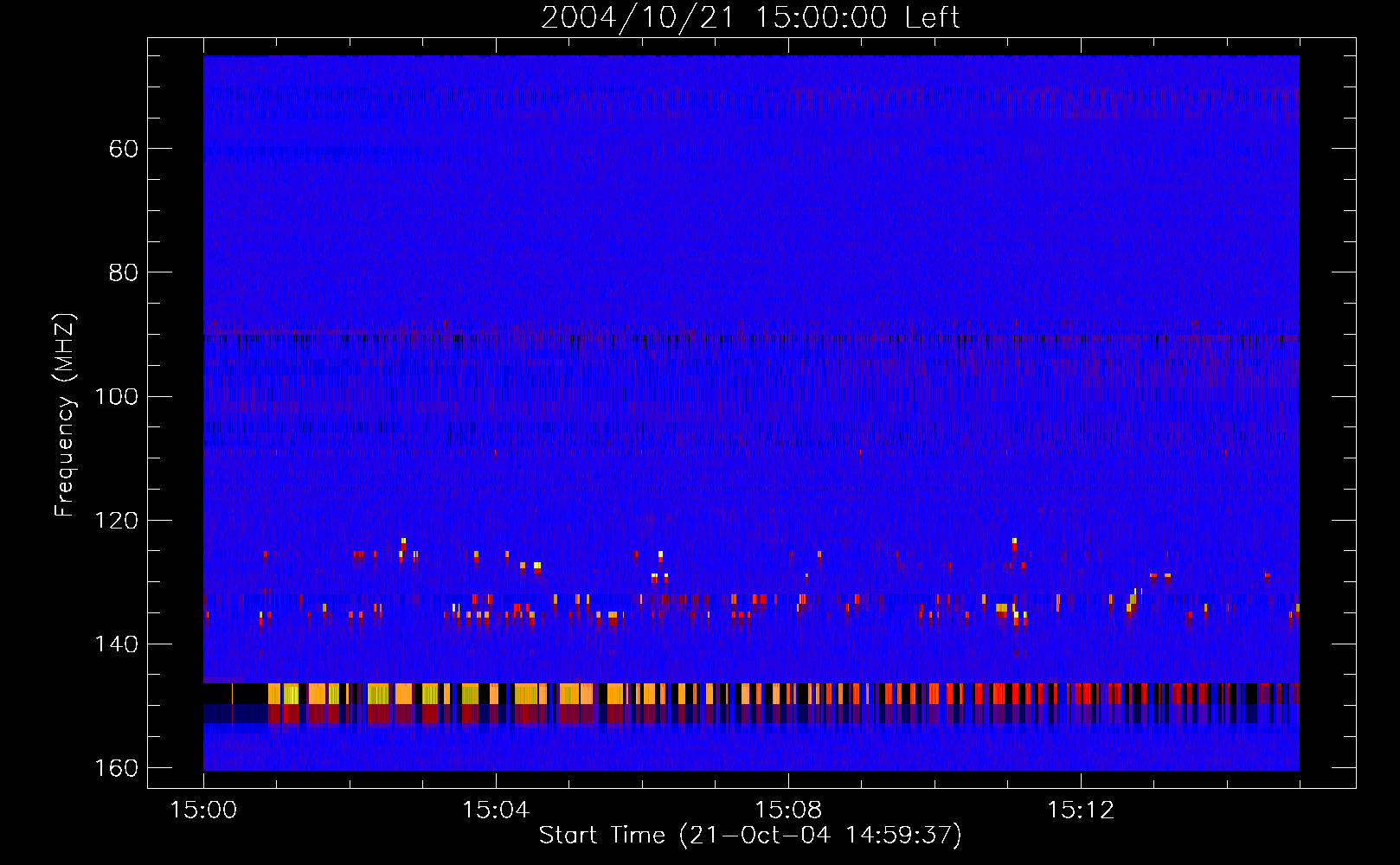Click the 'Start Time (21-Oct-04 14:59:37)' label
This screenshot has height=865, width=1400.
point(750,836)
